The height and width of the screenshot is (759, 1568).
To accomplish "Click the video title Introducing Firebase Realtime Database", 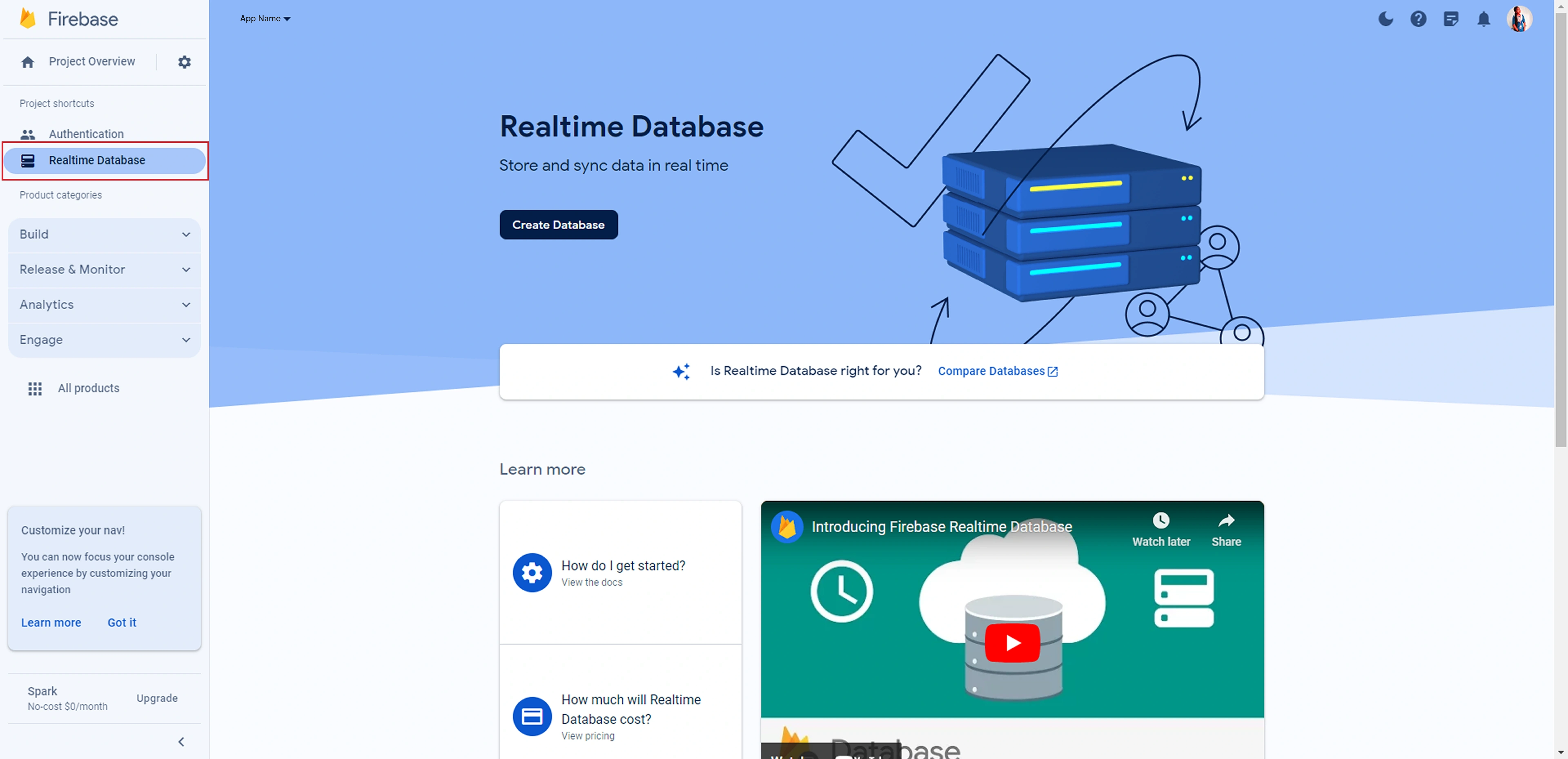I will [x=942, y=527].
